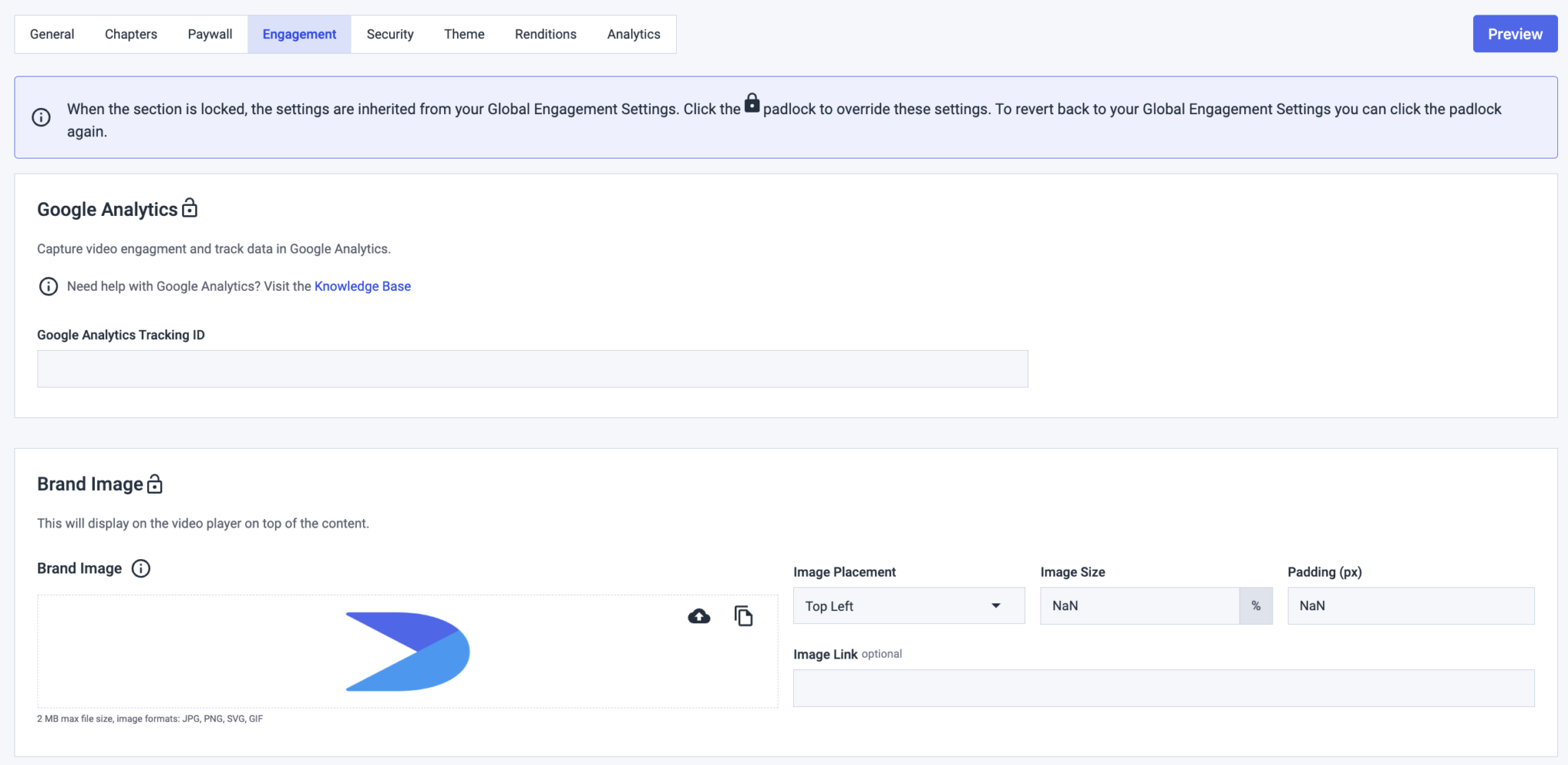The height and width of the screenshot is (765, 1568).
Task: Click 'Capture video engagment and track data' description
Action: (x=214, y=249)
